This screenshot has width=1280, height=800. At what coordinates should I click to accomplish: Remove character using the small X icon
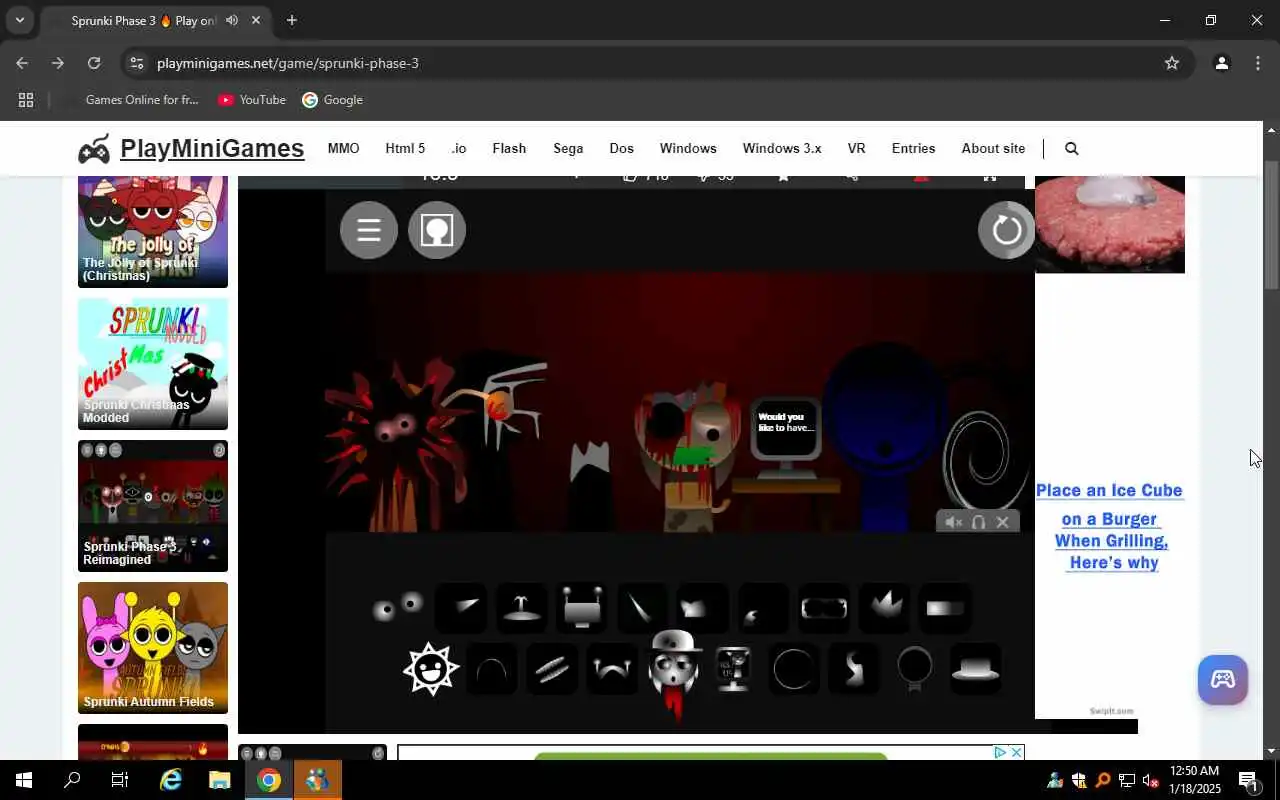pos(1002,522)
